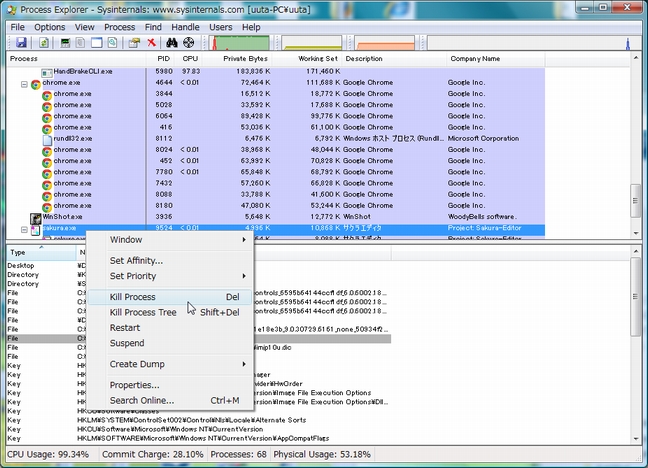Image resolution: width=648 pixels, height=468 pixels.
Task: Sort by Private Bytes column header
Action: click(x=237, y=59)
